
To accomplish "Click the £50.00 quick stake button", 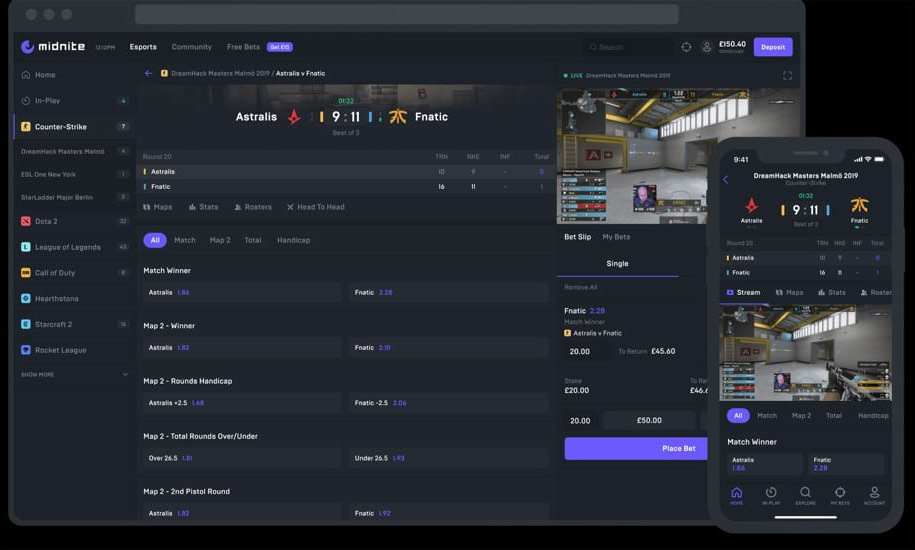I will (x=649, y=421).
